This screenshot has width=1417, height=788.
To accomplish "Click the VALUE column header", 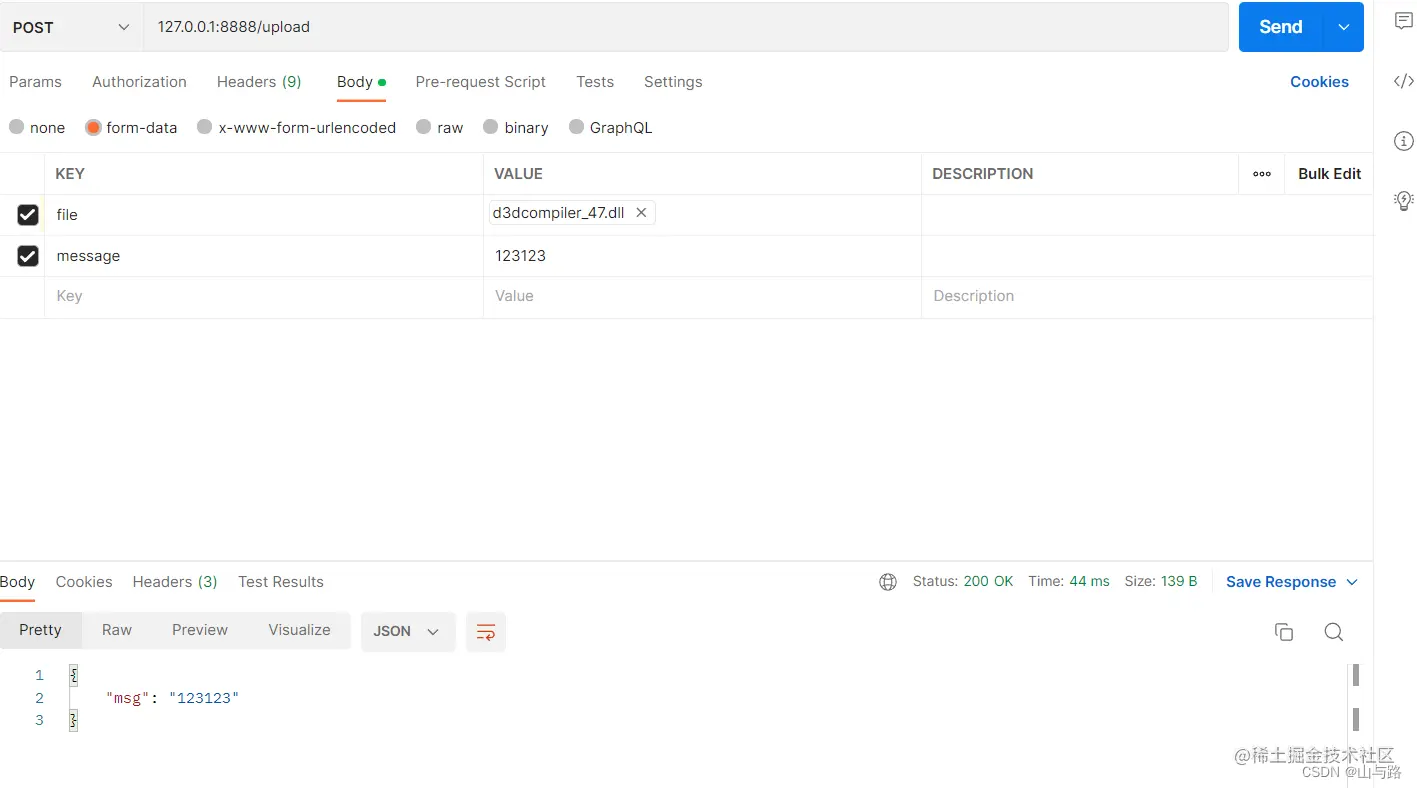I will (518, 174).
